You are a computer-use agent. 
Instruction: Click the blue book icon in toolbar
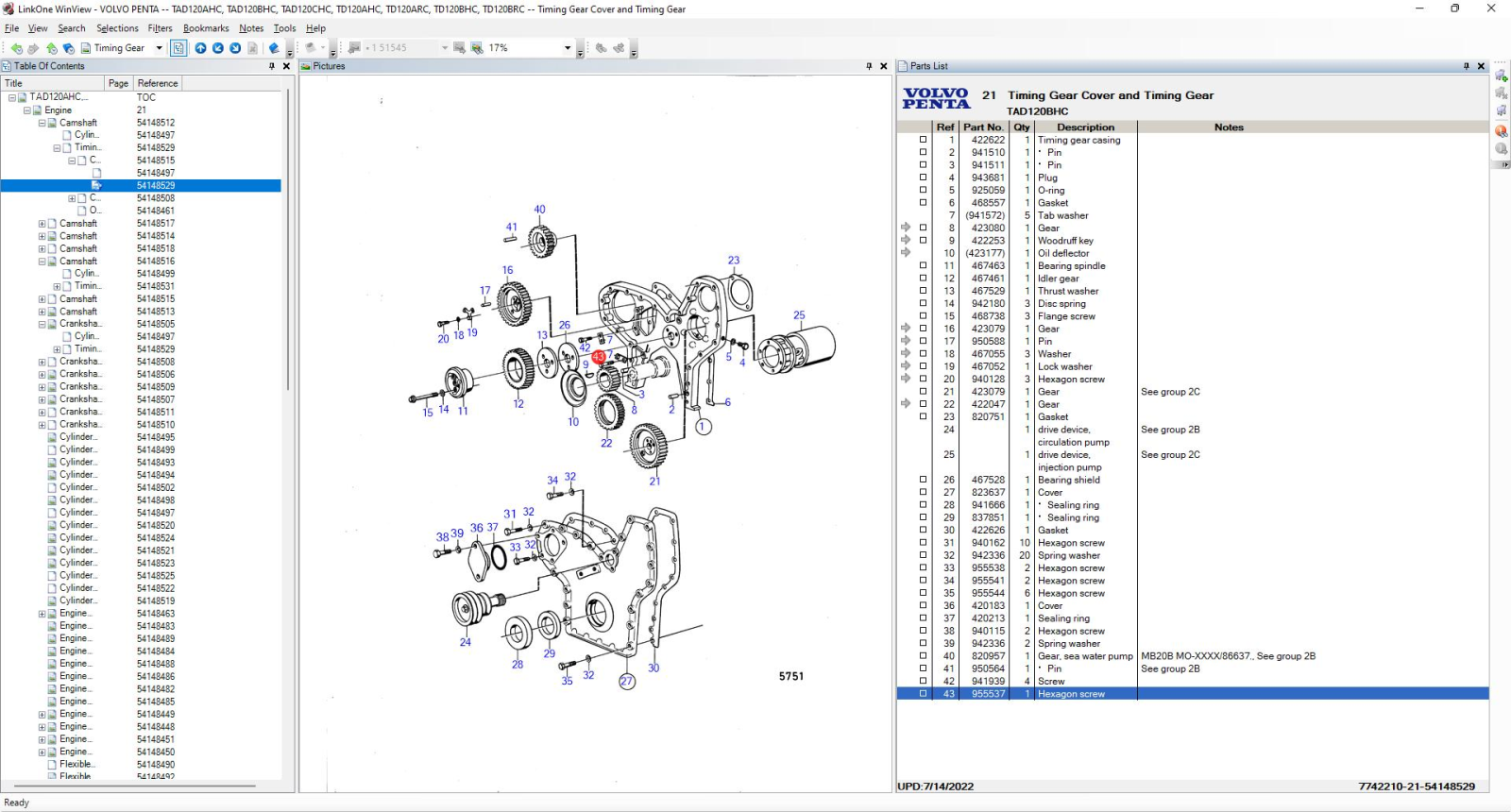pos(274,48)
